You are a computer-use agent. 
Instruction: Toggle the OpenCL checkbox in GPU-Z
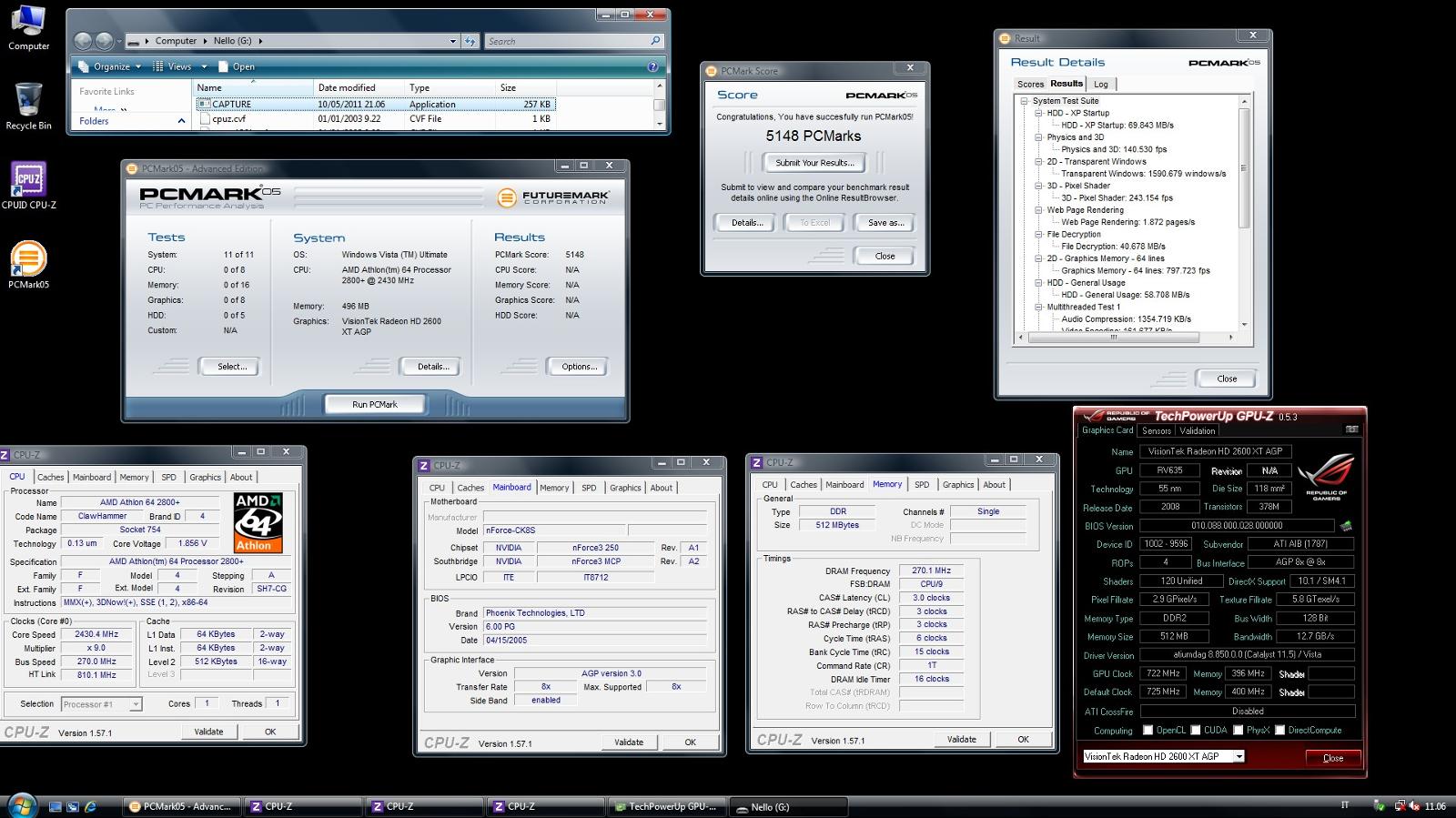point(1148,730)
